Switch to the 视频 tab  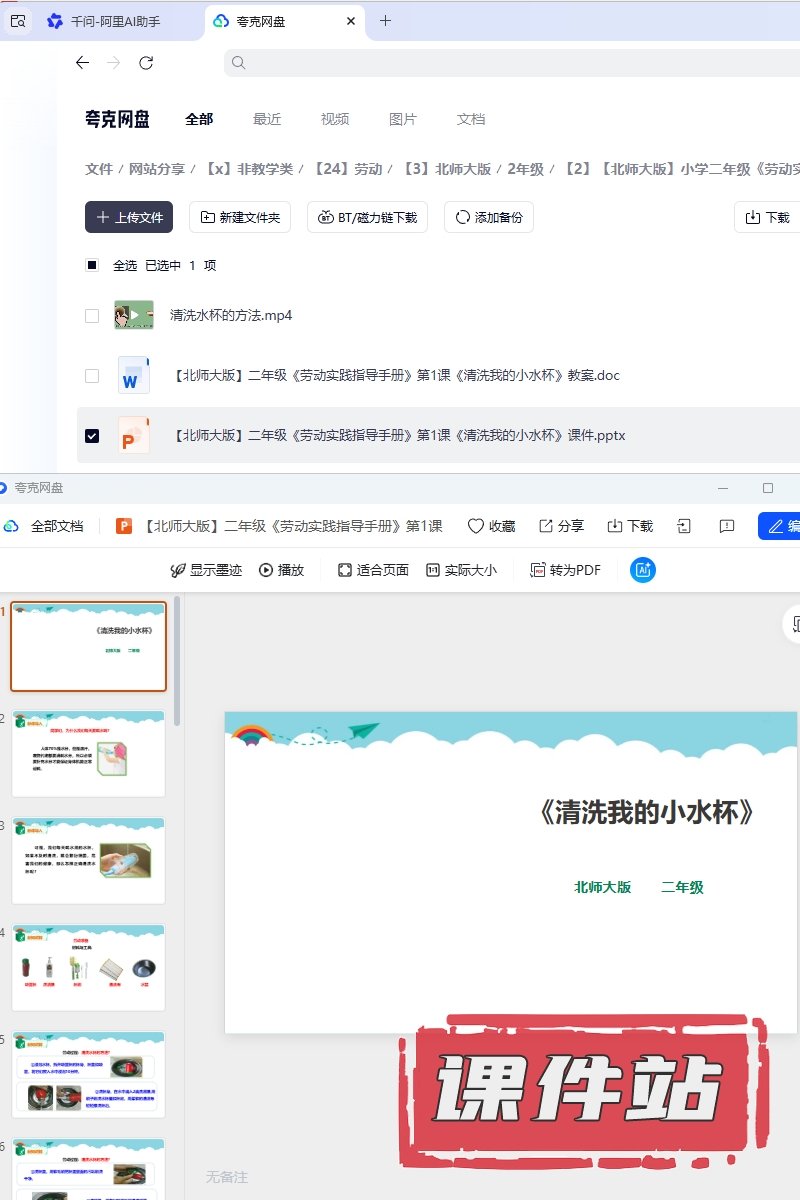[x=335, y=119]
